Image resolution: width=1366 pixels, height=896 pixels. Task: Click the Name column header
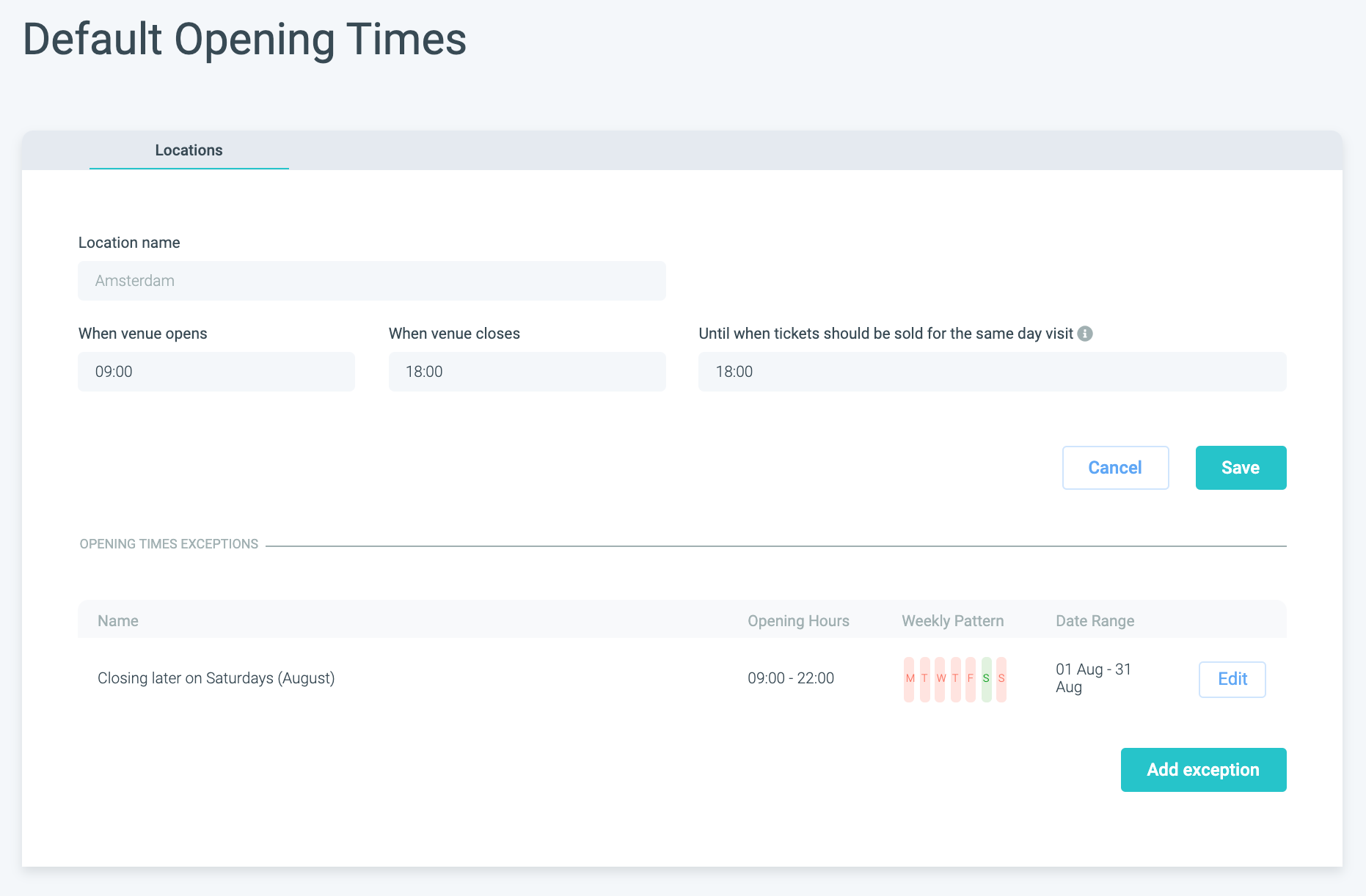coord(118,621)
